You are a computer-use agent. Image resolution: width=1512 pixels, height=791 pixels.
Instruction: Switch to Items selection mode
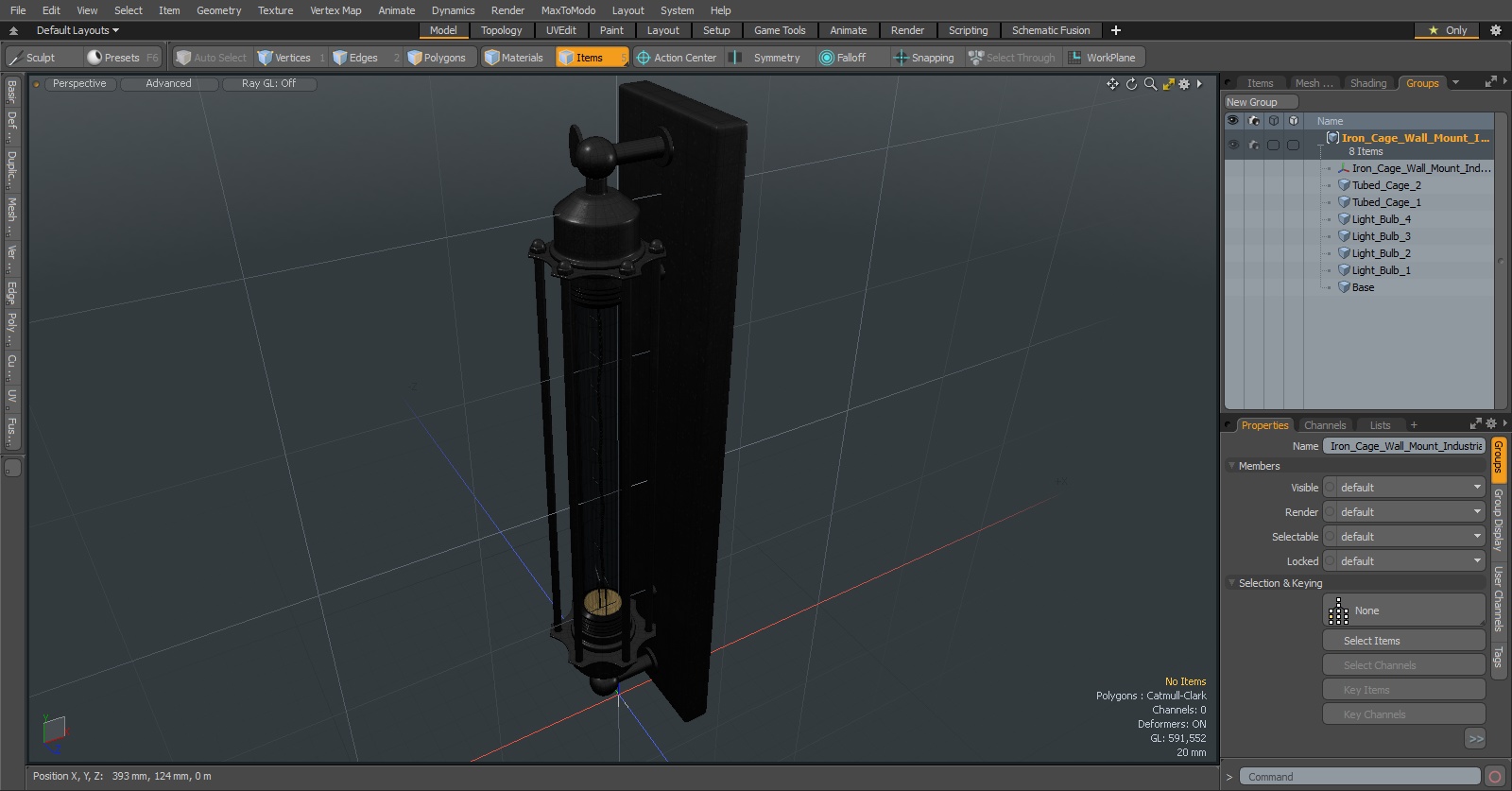592,58
